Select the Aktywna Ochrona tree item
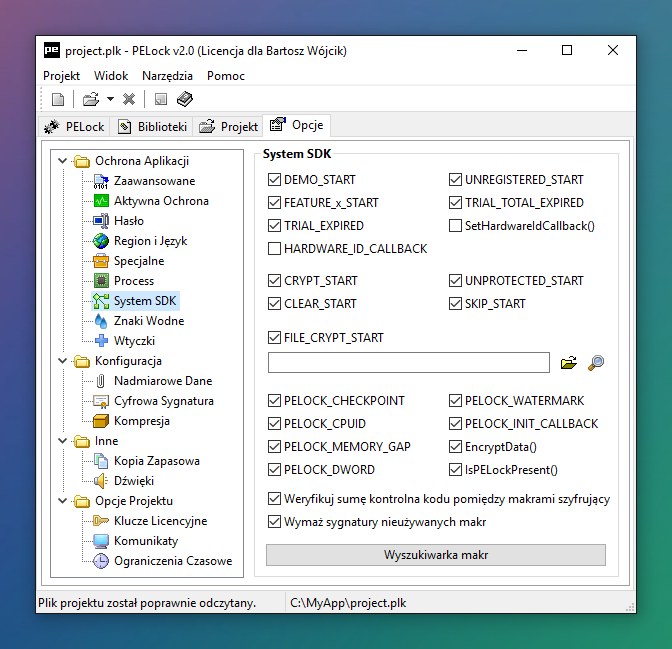This screenshot has width=672, height=649. [160, 201]
